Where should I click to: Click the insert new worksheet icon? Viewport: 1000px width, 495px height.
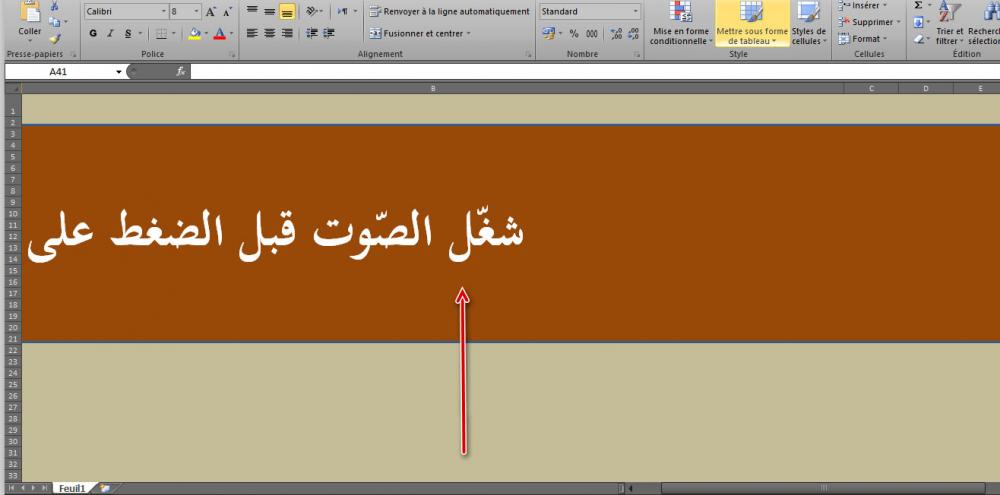point(105,489)
